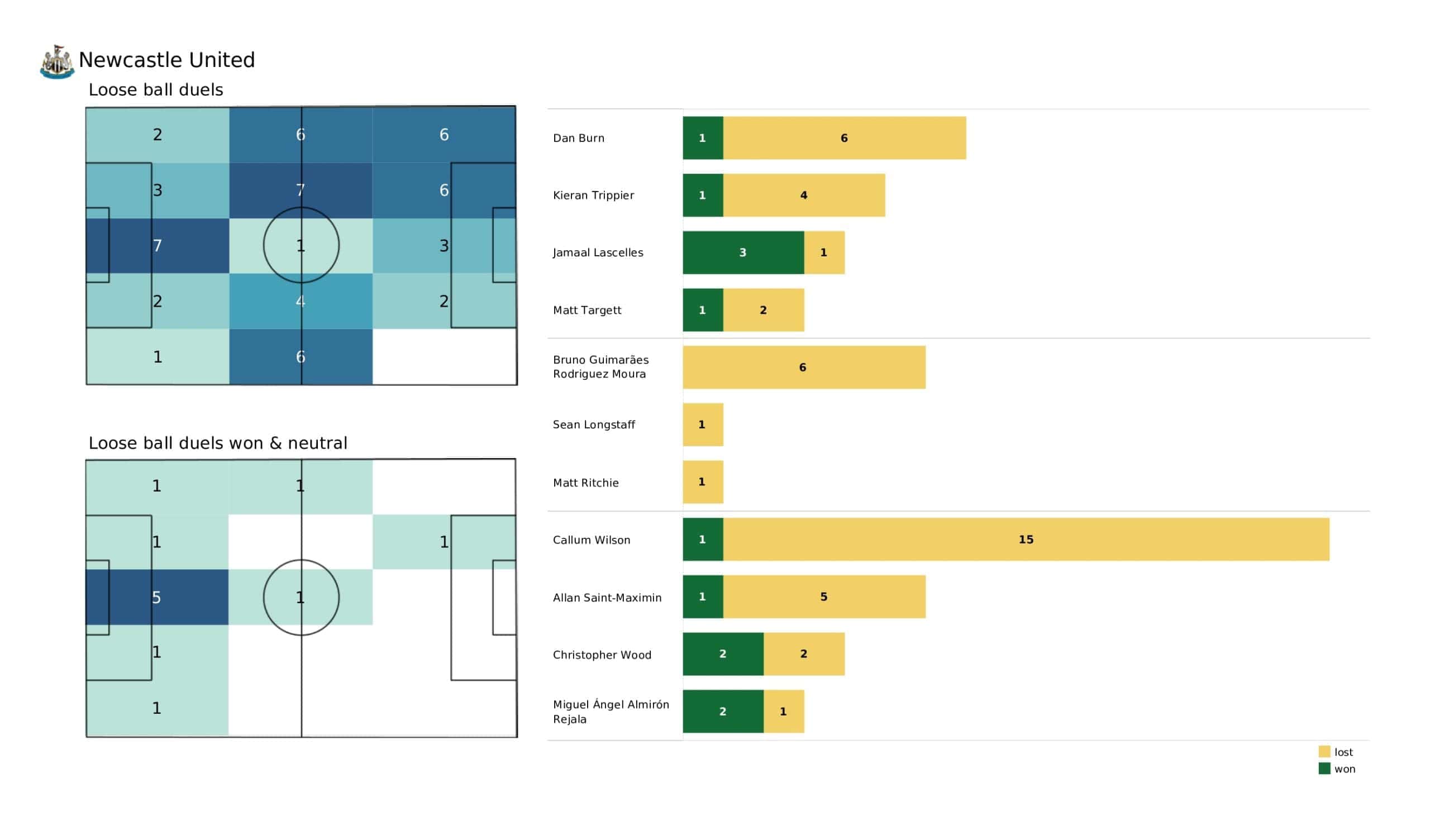Click the Matt Targett player name
The width and height of the screenshot is (1430, 840).
click(587, 310)
